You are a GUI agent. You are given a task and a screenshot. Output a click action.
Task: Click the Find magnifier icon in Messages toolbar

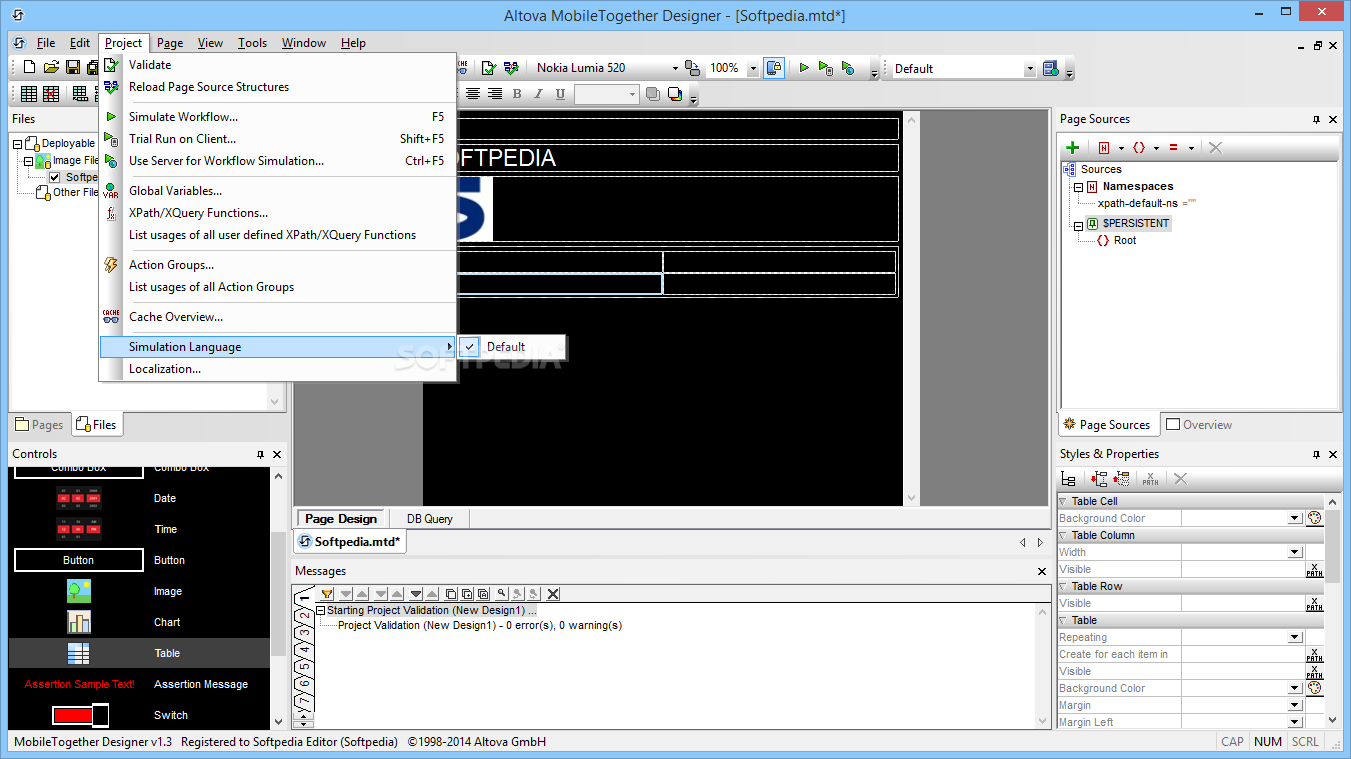click(x=502, y=594)
